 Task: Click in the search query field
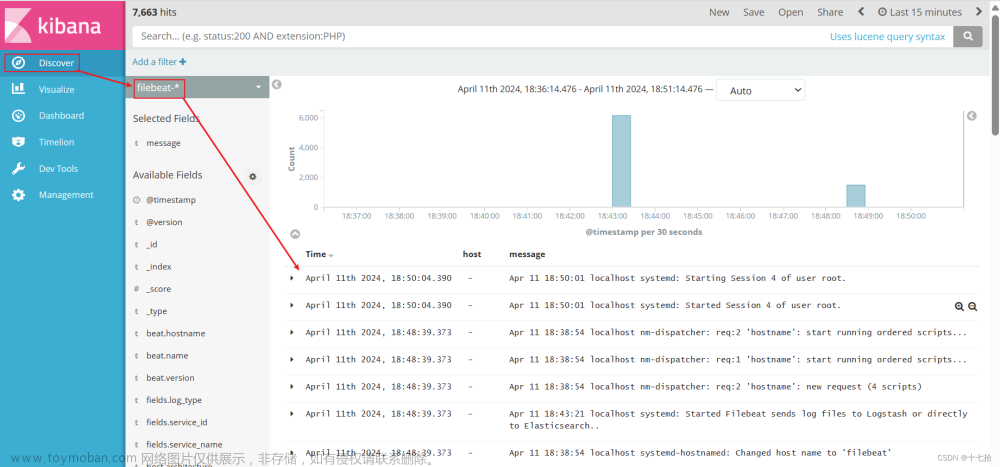[x=479, y=36]
